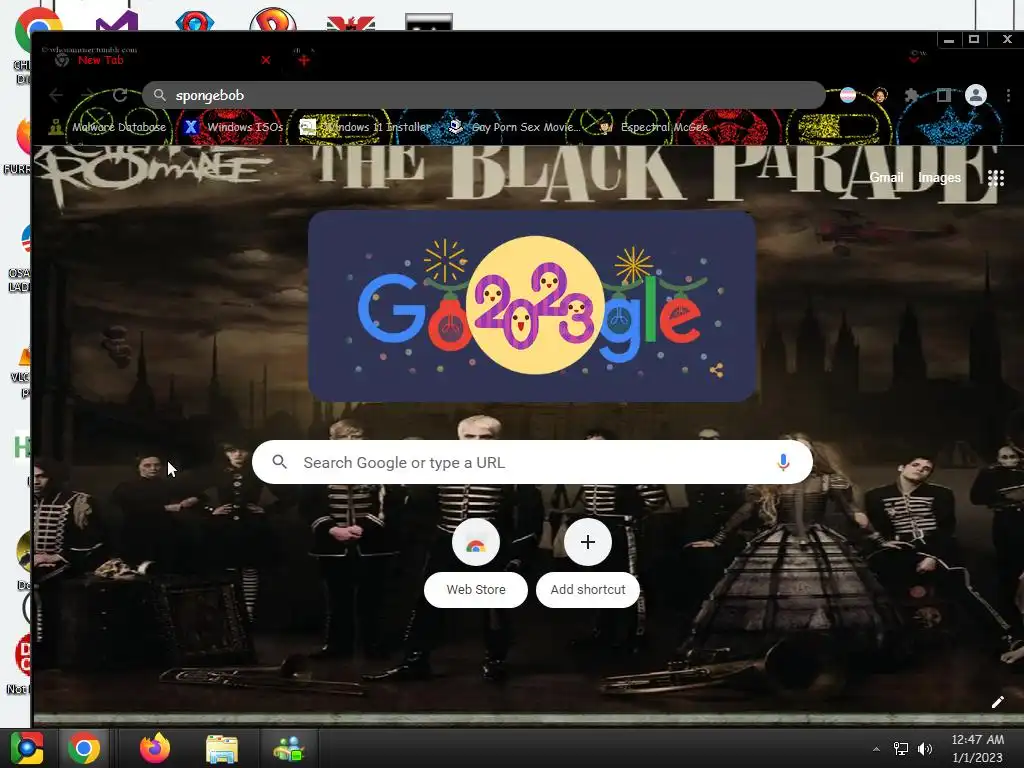Open the Gmail link

(886, 178)
